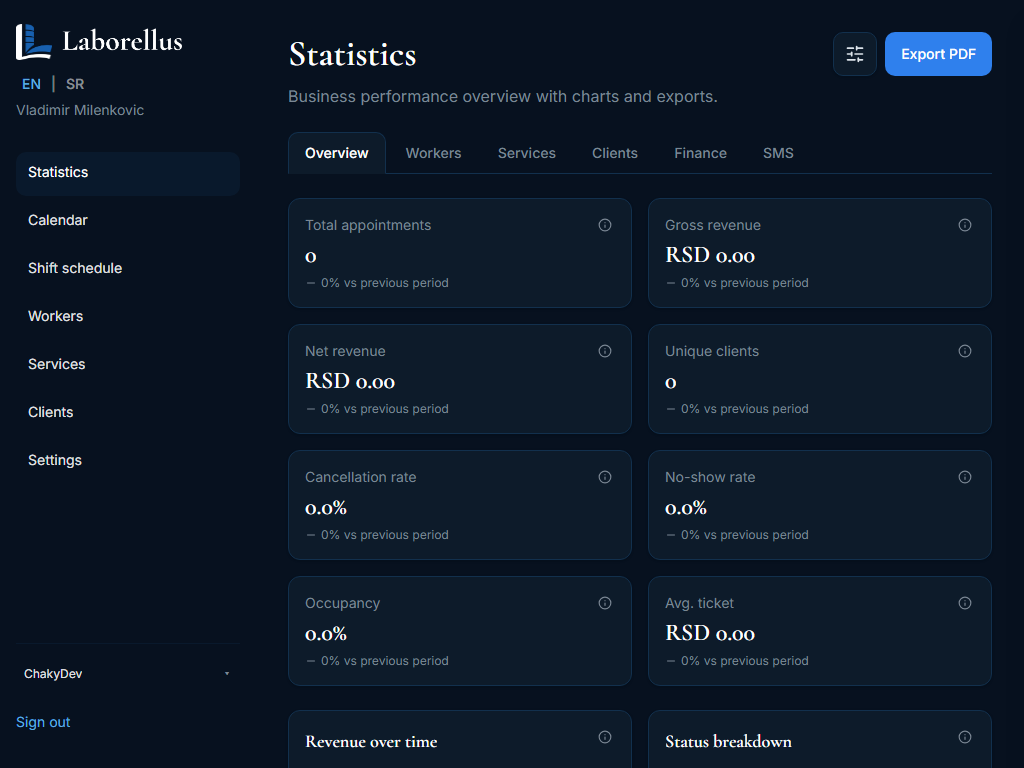Click the Net revenue RSD 0.00 value
The height and width of the screenshot is (768, 1024).
pos(350,381)
